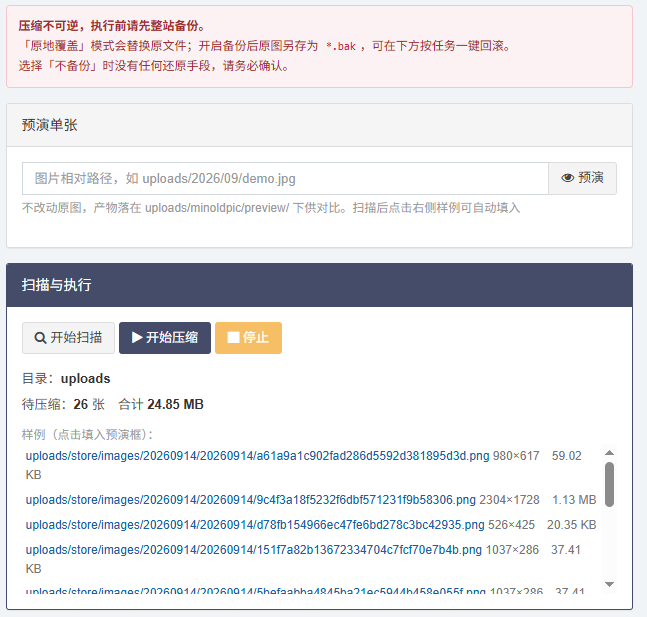
Task: Click the directory name uploads text
Action: (85, 378)
